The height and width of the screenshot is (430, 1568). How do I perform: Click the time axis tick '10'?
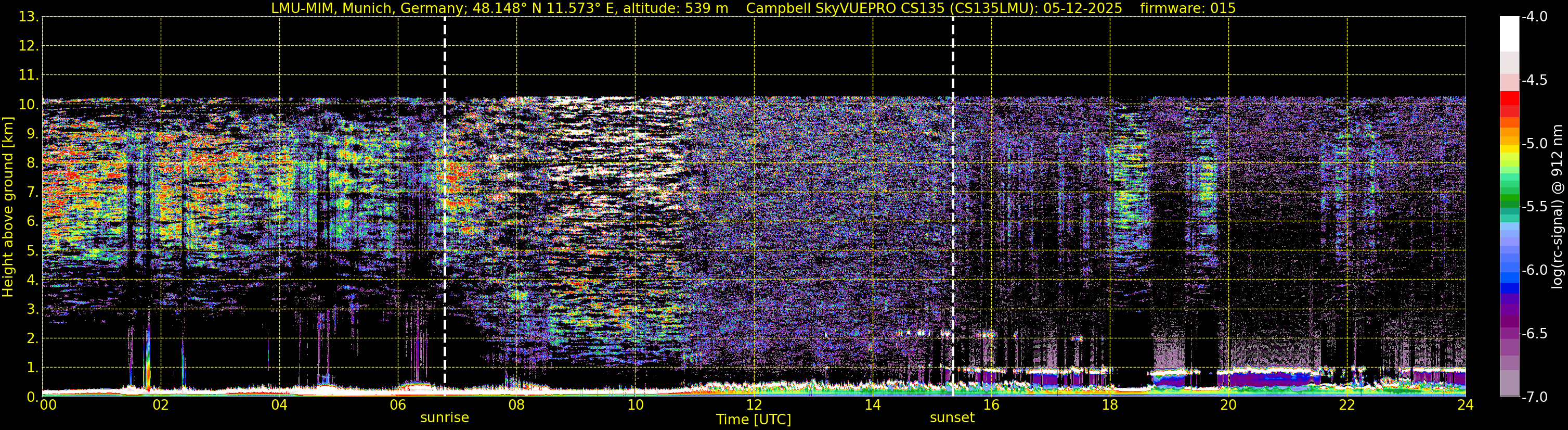[x=635, y=405]
